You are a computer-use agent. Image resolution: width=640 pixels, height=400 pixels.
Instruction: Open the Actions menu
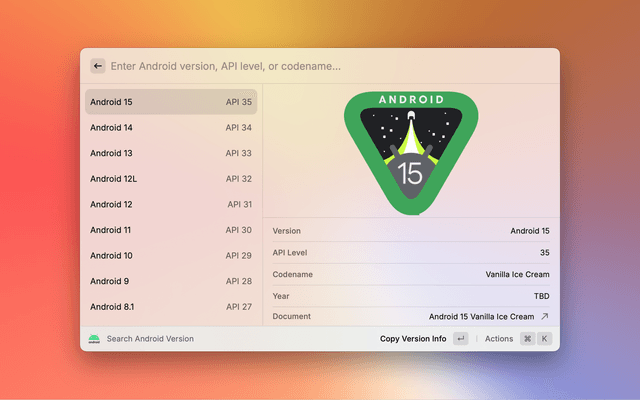[x=499, y=339]
